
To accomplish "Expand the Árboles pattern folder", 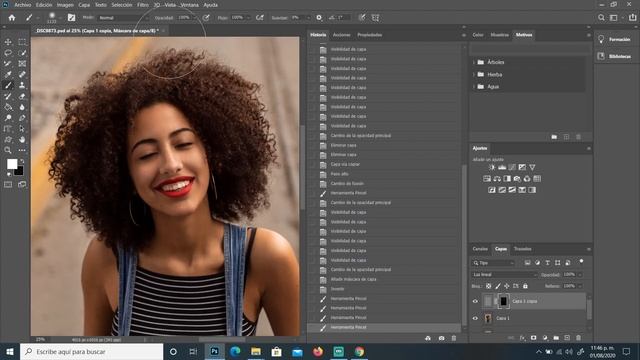I will click(474, 62).
